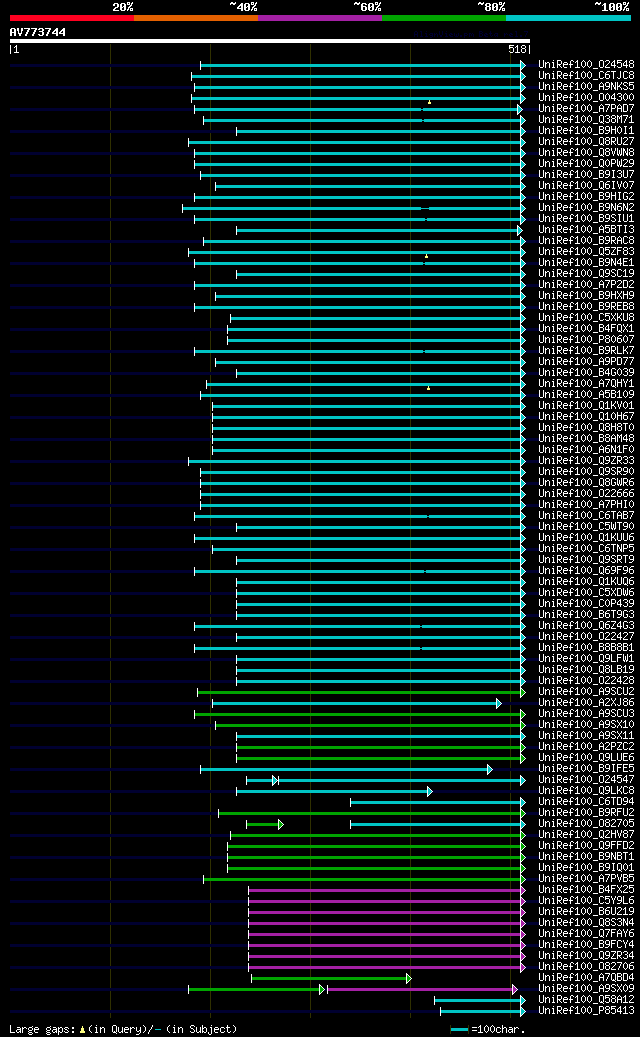Select the UniRef100_B4FX25 label
Viewport: 640px width, 1037px height.
coord(586,890)
